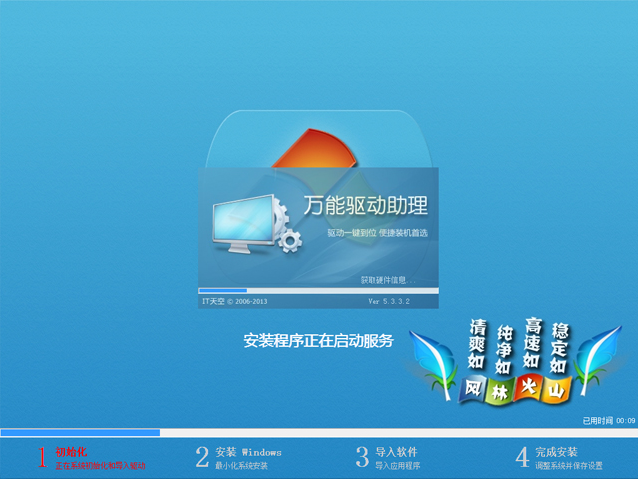The height and width of the screenshot is (481, 638).
Task: Click the 获取硬件信息 status text
Action: coord(388,280)
